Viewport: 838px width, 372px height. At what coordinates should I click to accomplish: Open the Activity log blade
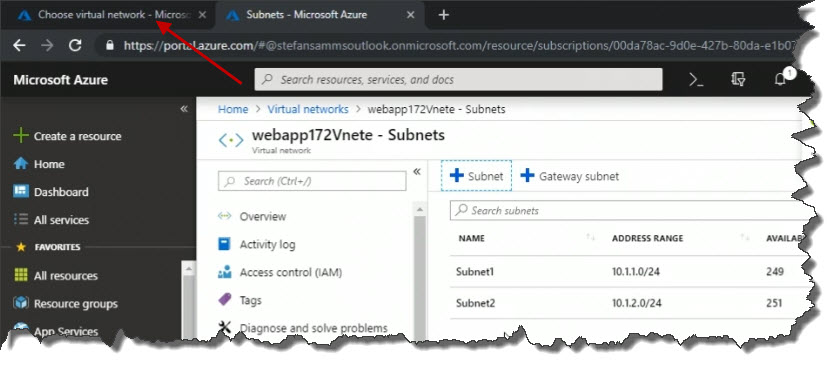[267, 244]
